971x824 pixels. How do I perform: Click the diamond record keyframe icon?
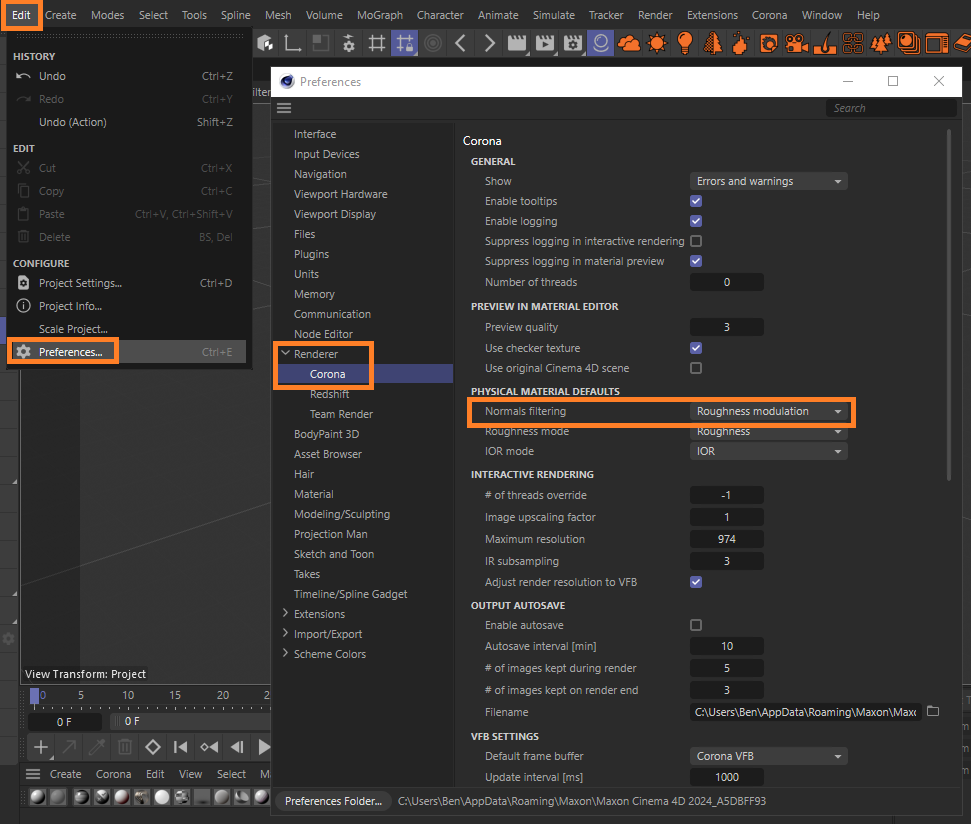point(153,747)
